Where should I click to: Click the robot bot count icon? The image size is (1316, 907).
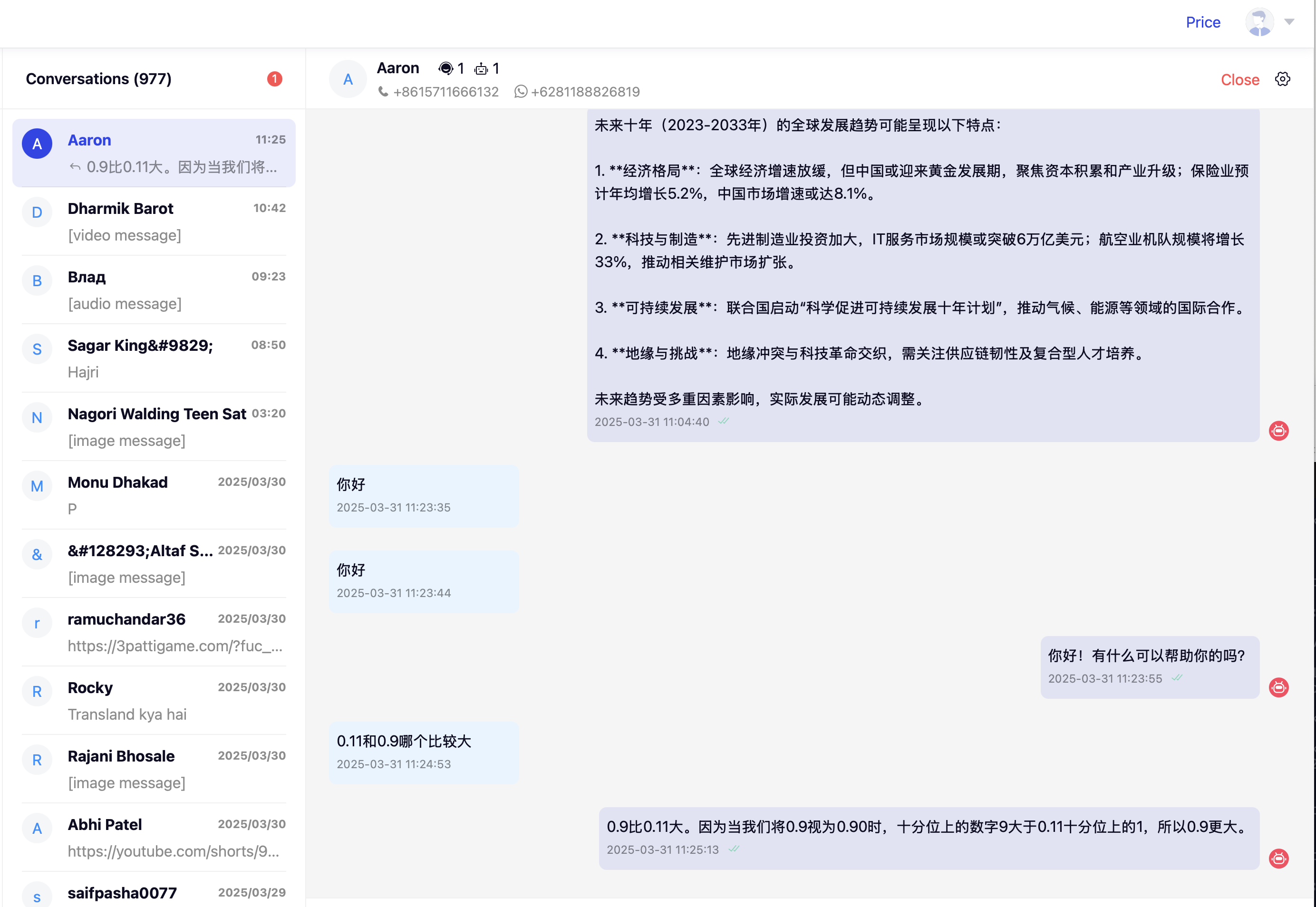481,69
